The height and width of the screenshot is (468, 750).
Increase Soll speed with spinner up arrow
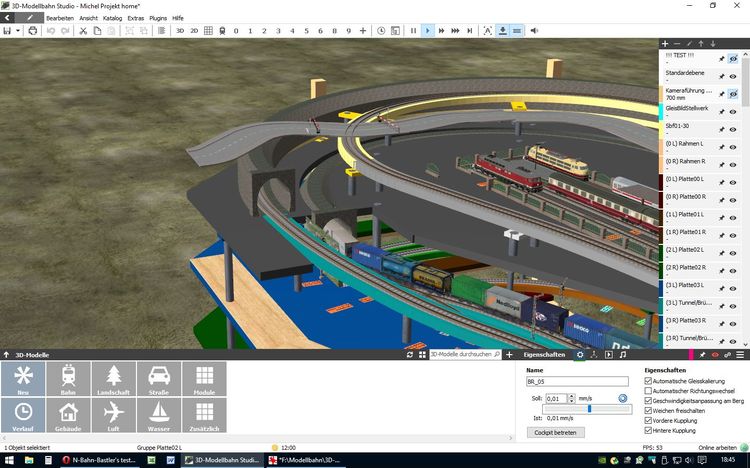(x=571, y=395)
